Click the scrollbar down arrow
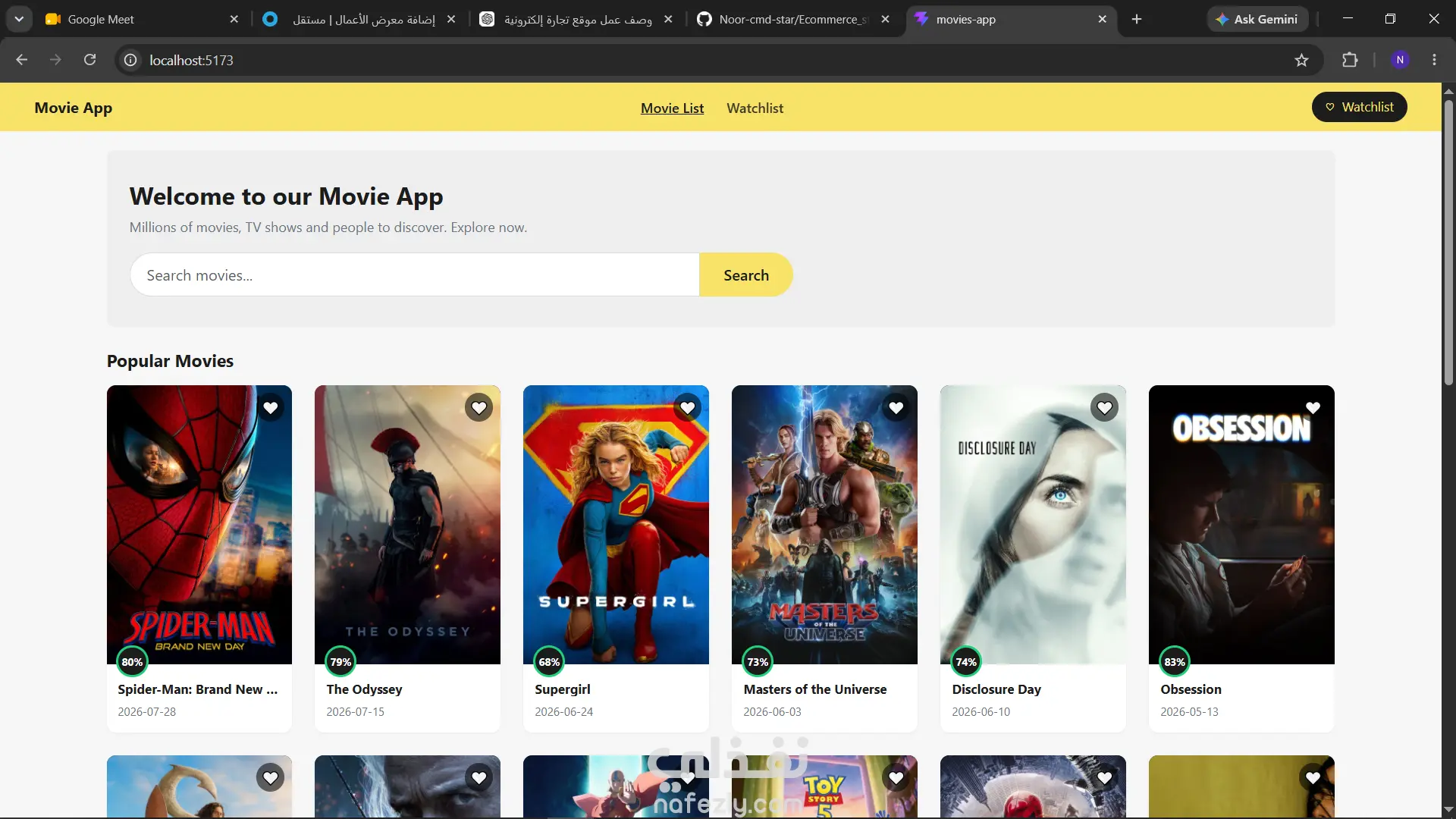 click(1448, 810)
